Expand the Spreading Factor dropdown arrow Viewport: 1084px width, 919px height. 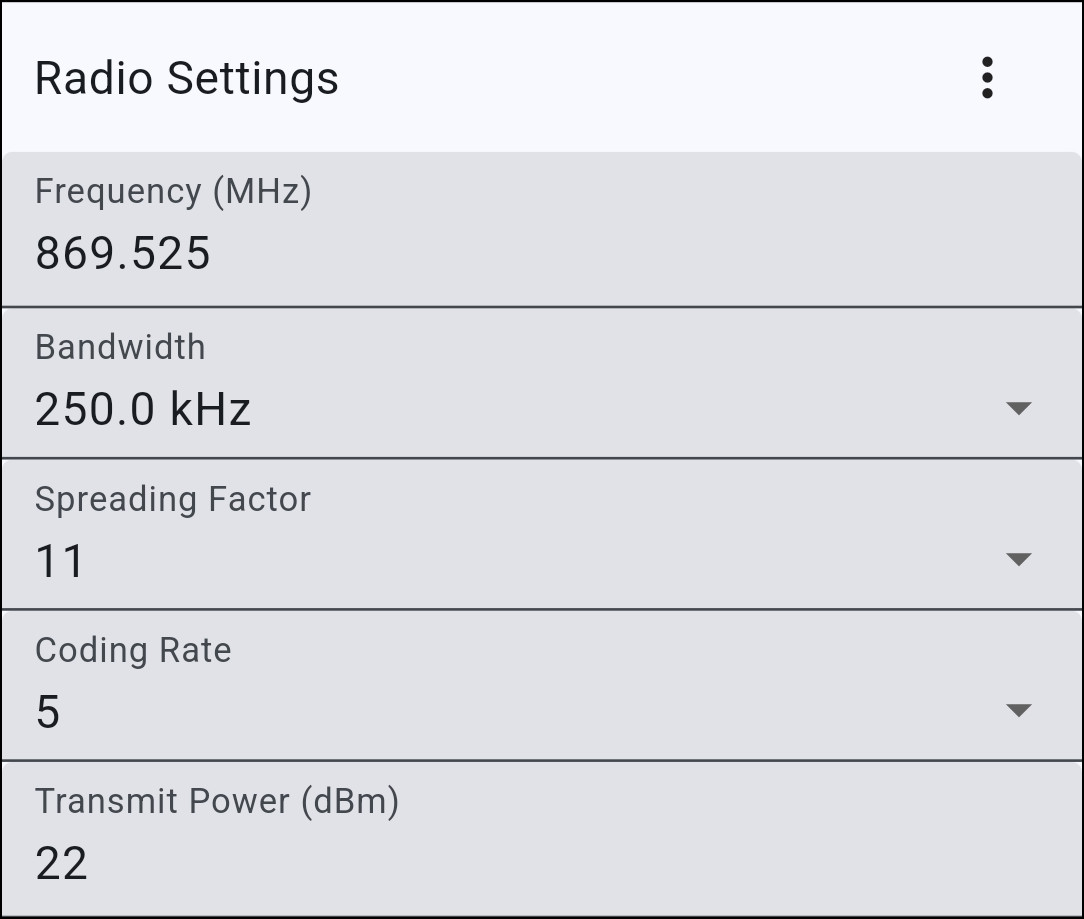coord(1018,559)
